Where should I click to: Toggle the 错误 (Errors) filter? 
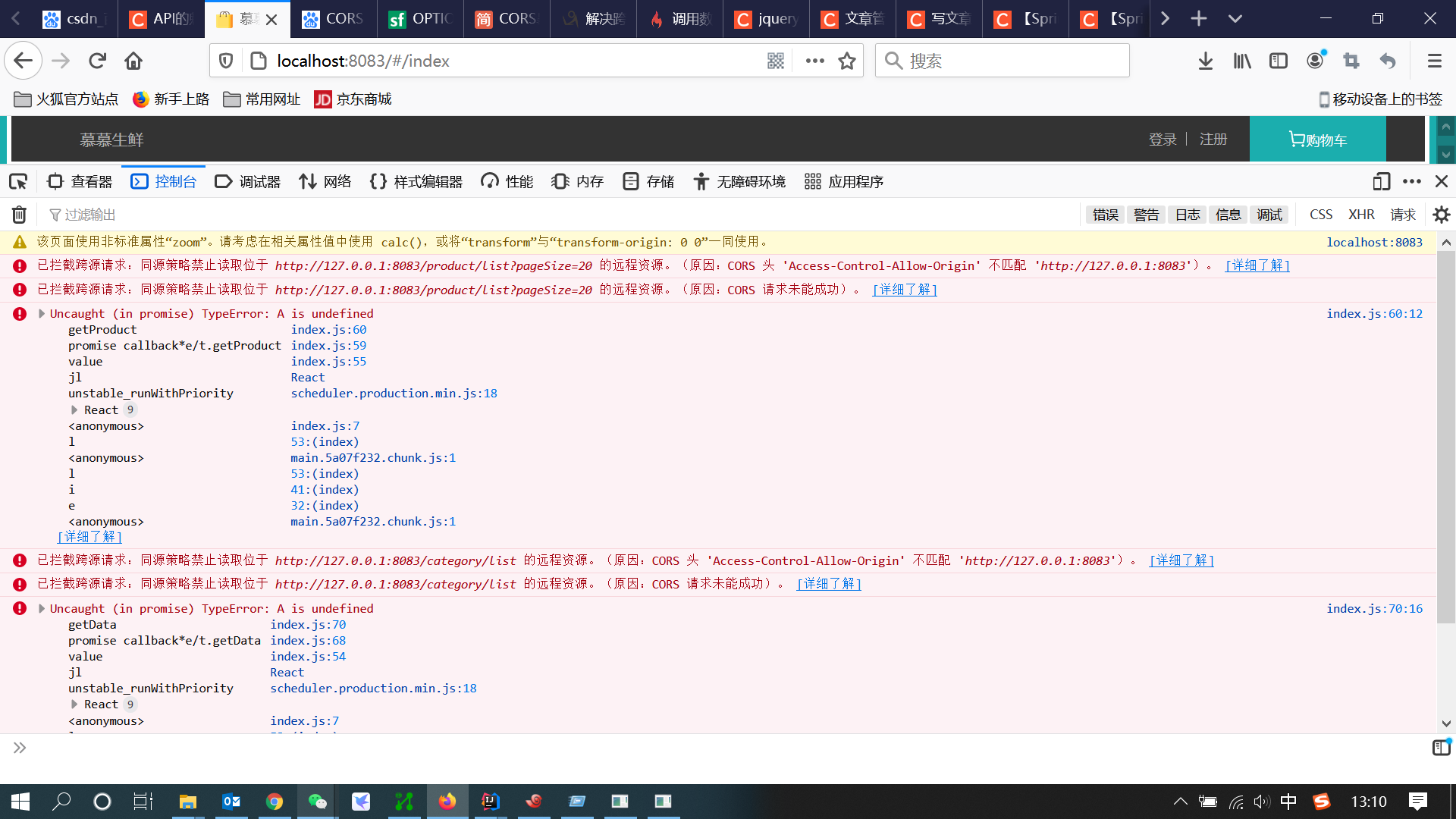coord(1104,215)
